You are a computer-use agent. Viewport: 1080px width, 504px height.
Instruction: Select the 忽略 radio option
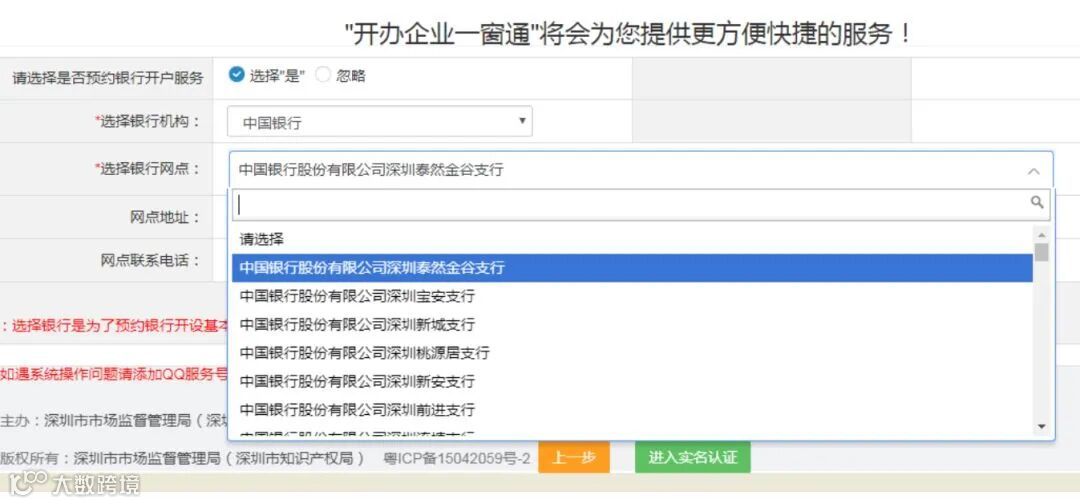(x=323, y=76)
